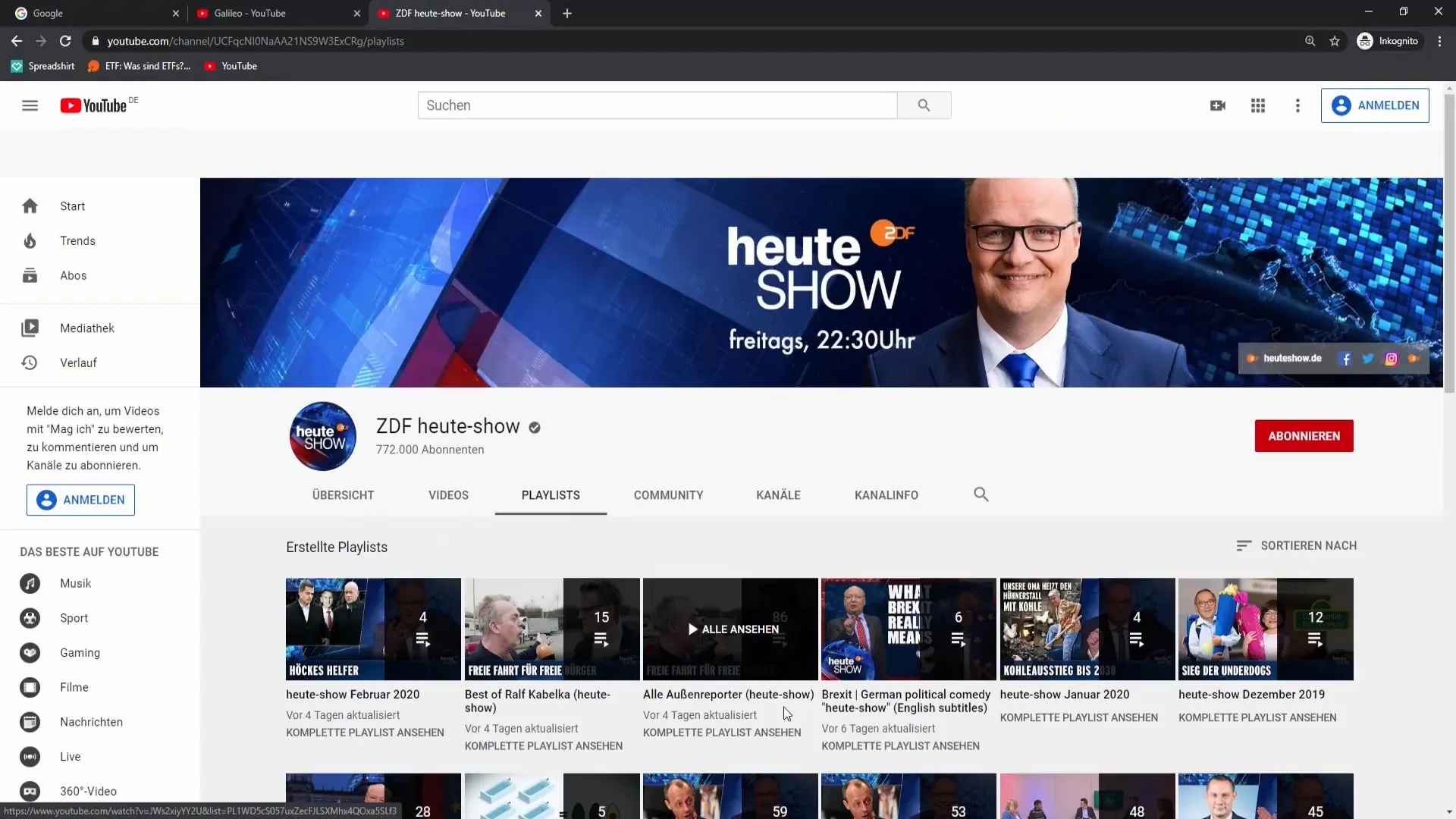The width and height of the screenshot is (1456, 819).
Task: Click the Twitter icon on banner
Action: pyautogui.click(x=1367, y=359)
